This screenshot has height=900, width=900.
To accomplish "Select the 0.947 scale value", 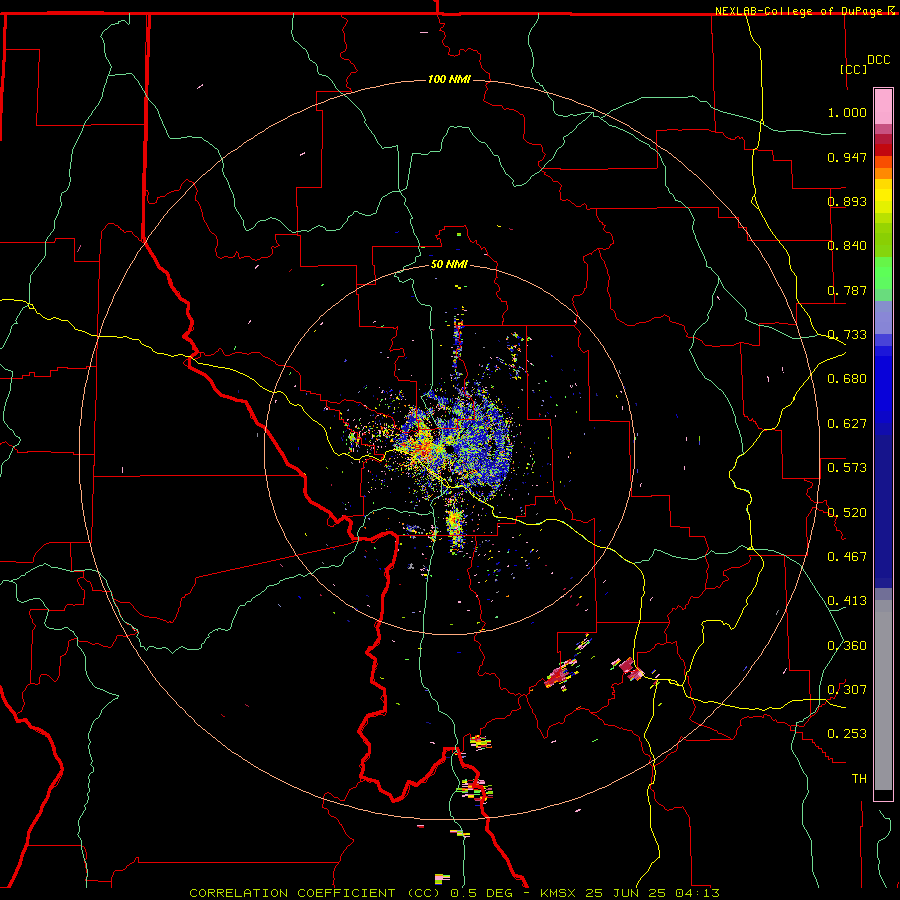I will pos(847,157).
